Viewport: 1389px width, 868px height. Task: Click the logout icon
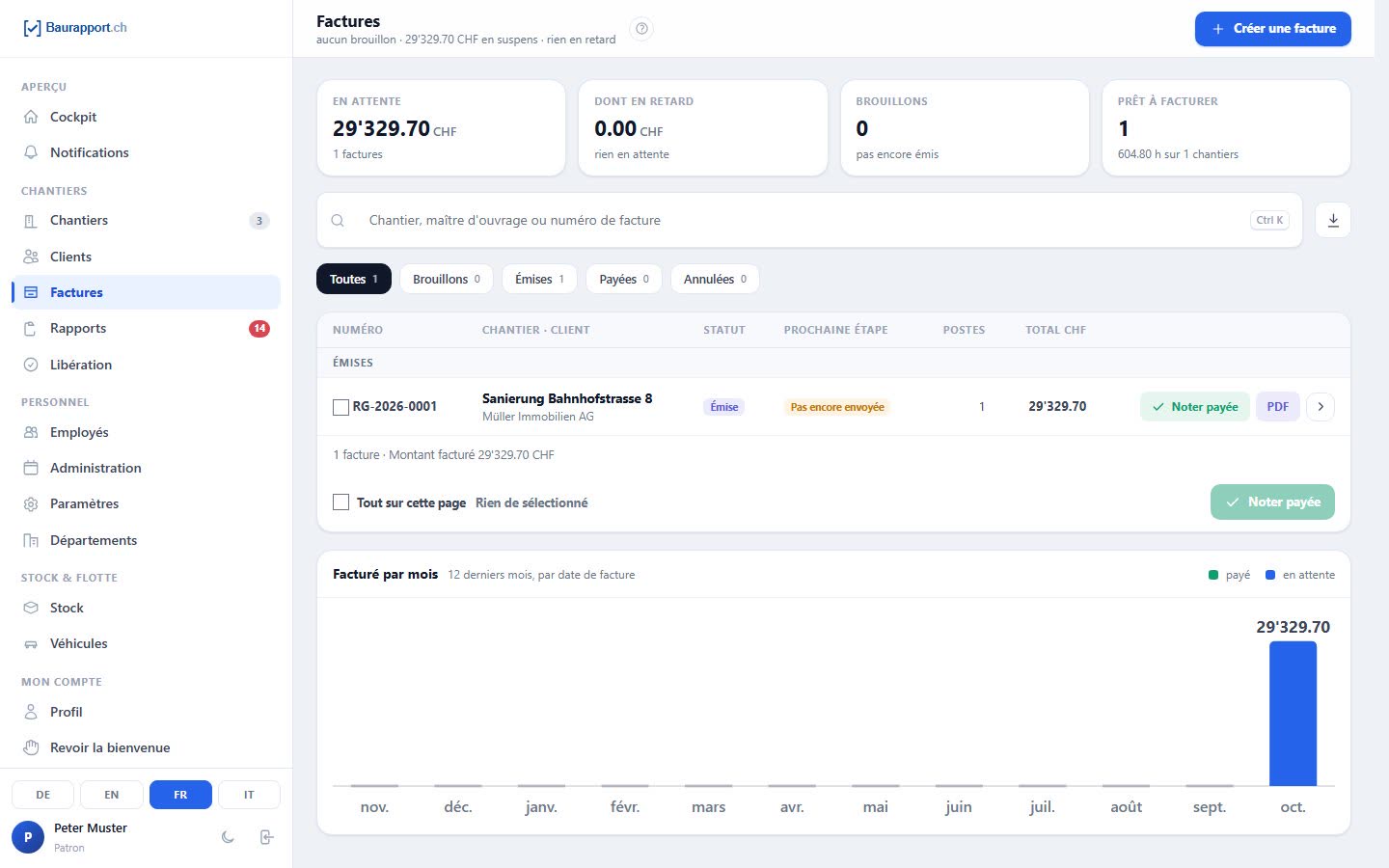point(267,837)
